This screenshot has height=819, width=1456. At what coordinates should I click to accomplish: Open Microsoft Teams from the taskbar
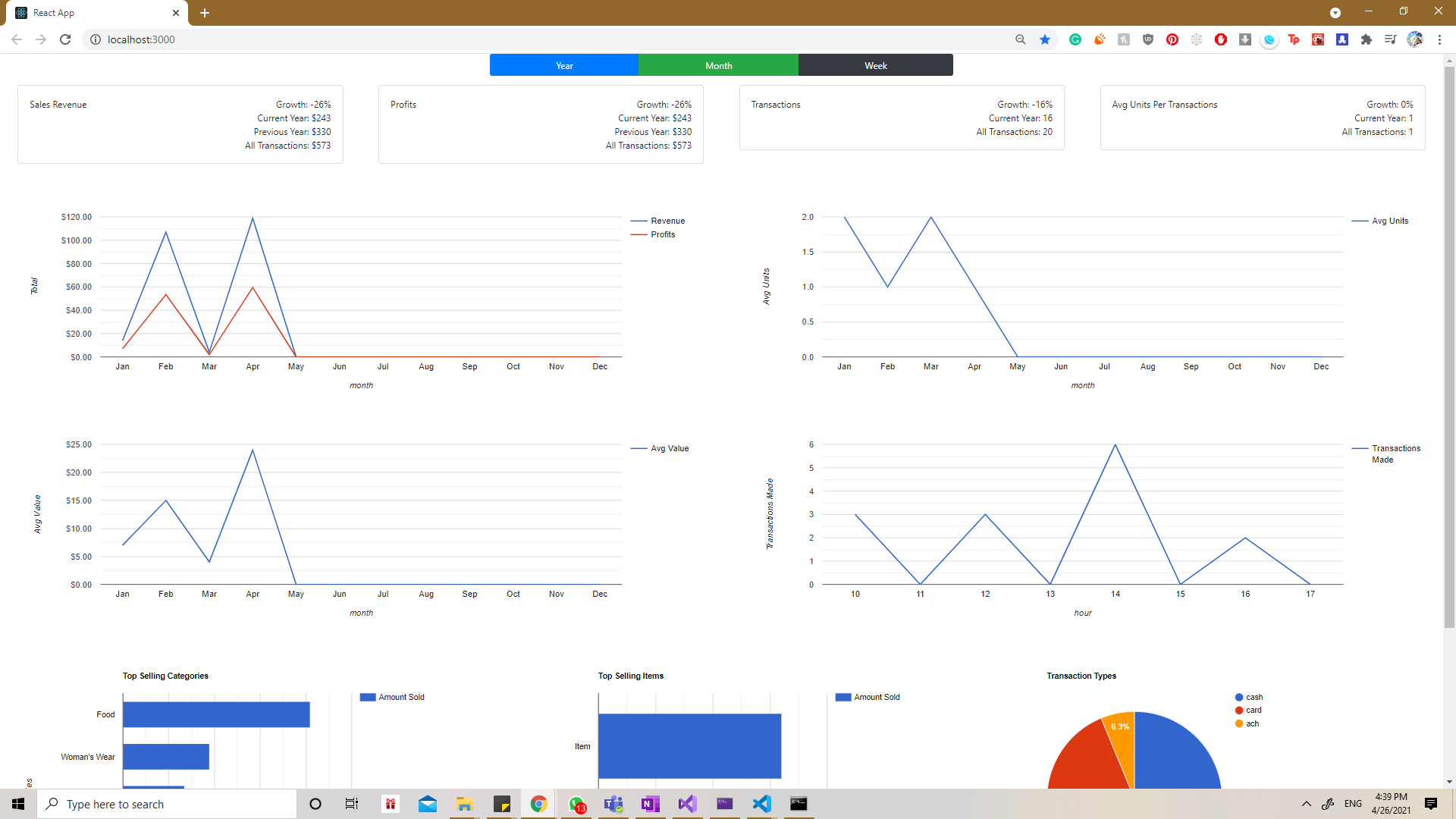pyautogui.click(x=613, y=804)
